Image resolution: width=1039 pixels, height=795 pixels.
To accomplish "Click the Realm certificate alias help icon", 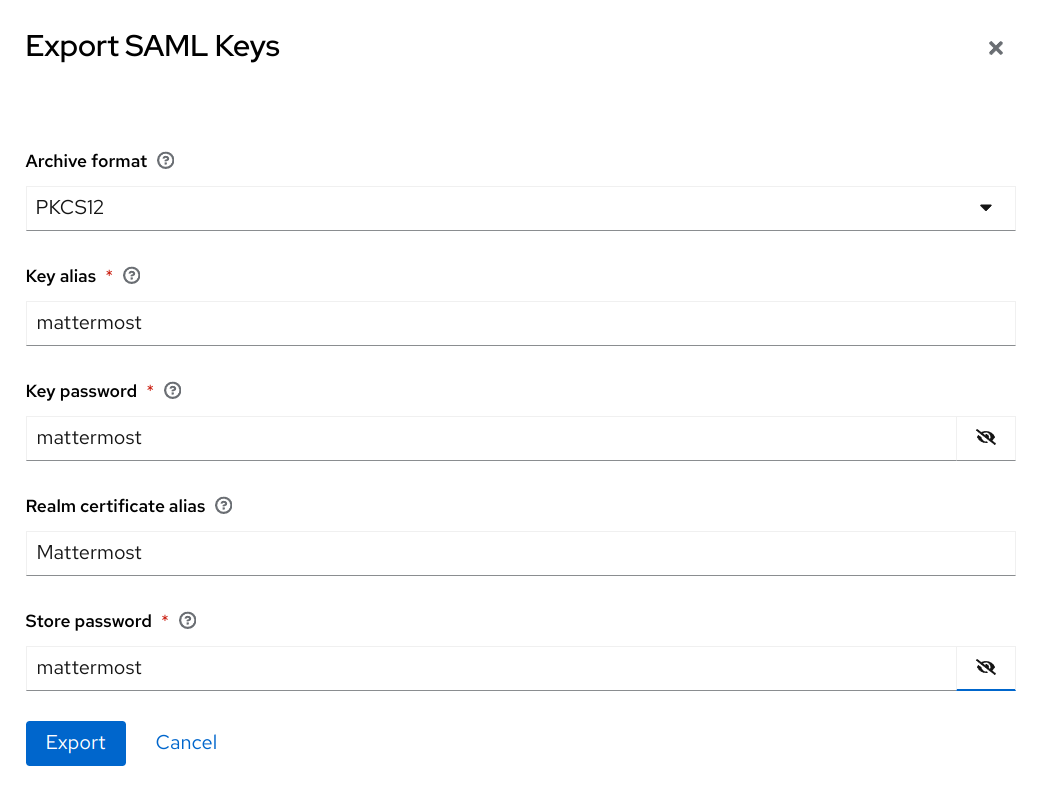I will point(223,505).
